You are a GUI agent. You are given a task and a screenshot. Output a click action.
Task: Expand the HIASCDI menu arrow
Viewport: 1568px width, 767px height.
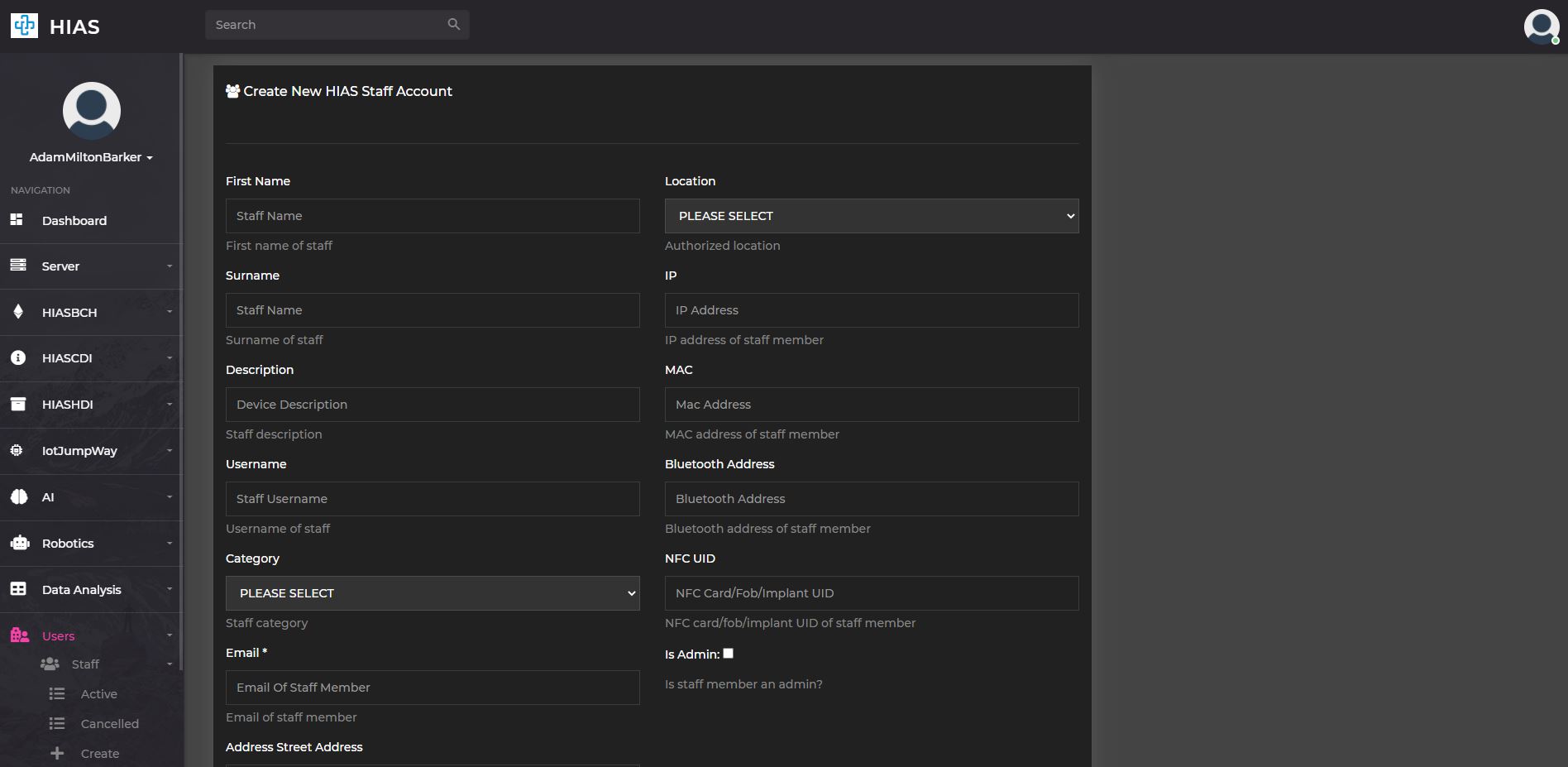pos(170,358)
